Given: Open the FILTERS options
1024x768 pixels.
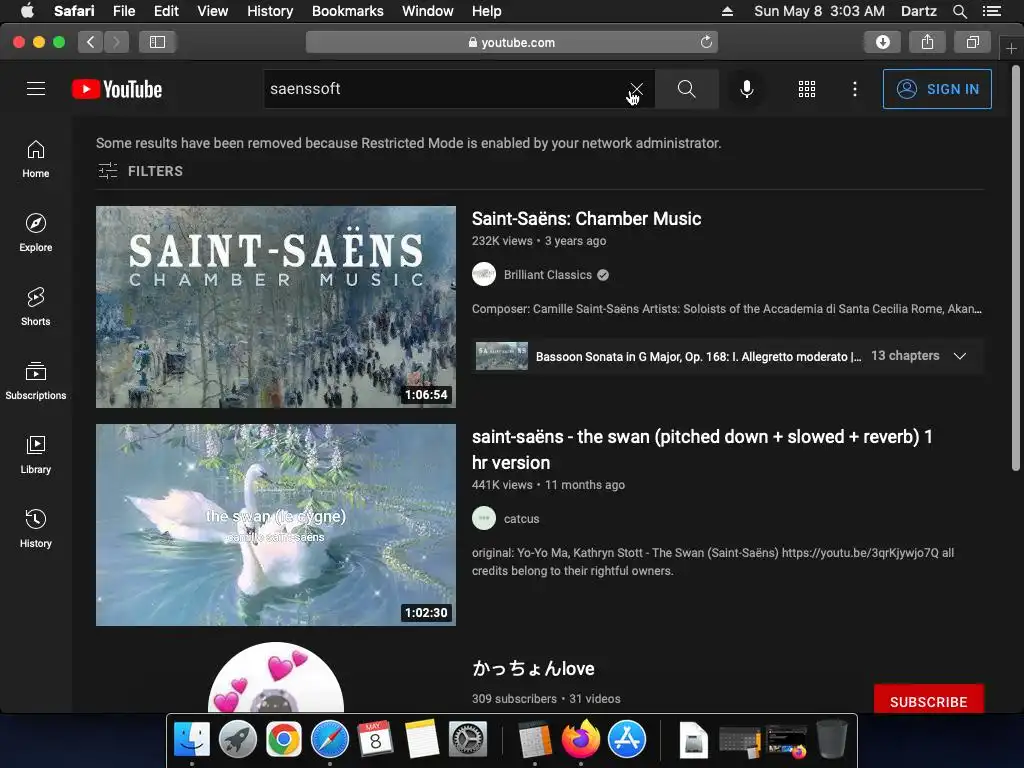Looking at the screenshot, I should point(140,171).
